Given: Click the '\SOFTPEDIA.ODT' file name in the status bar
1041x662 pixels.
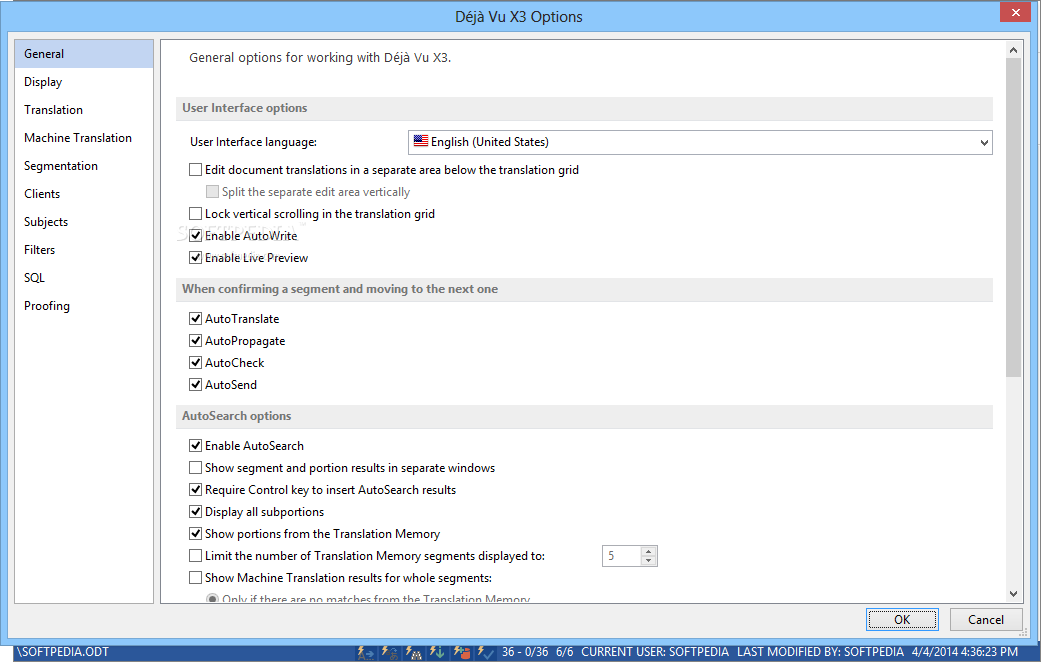Looking at the screenshot, I should coord(62,652).
